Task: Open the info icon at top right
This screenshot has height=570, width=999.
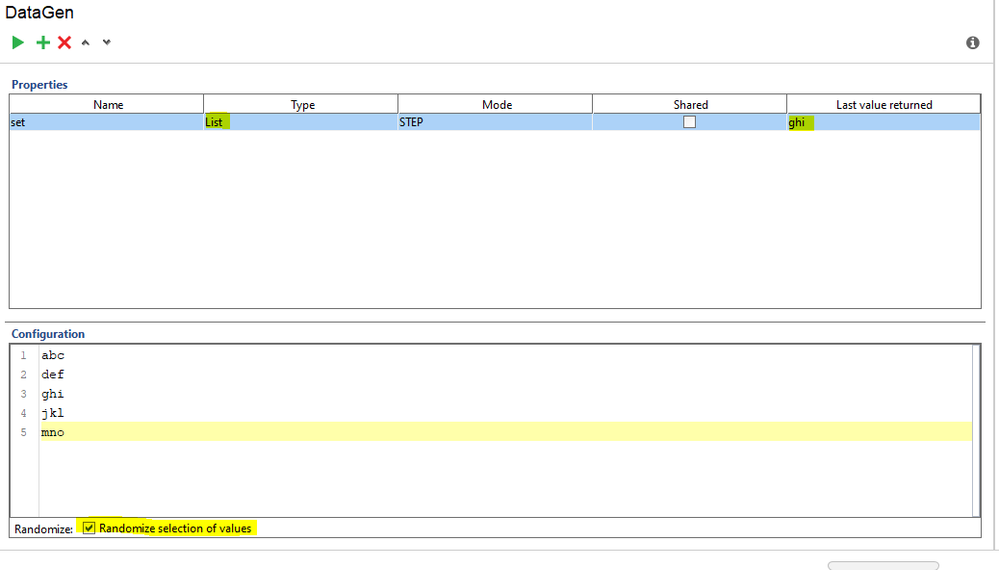Action: pos(972,43)
